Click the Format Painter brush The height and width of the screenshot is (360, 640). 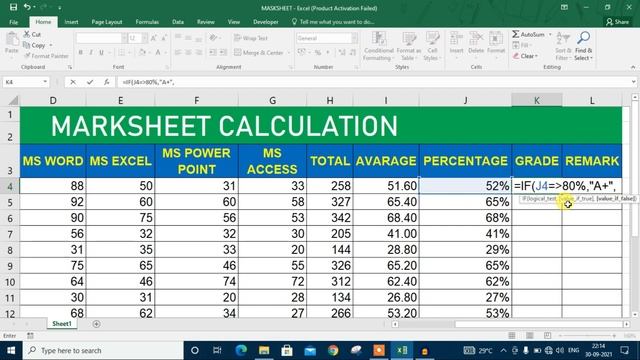27,56
